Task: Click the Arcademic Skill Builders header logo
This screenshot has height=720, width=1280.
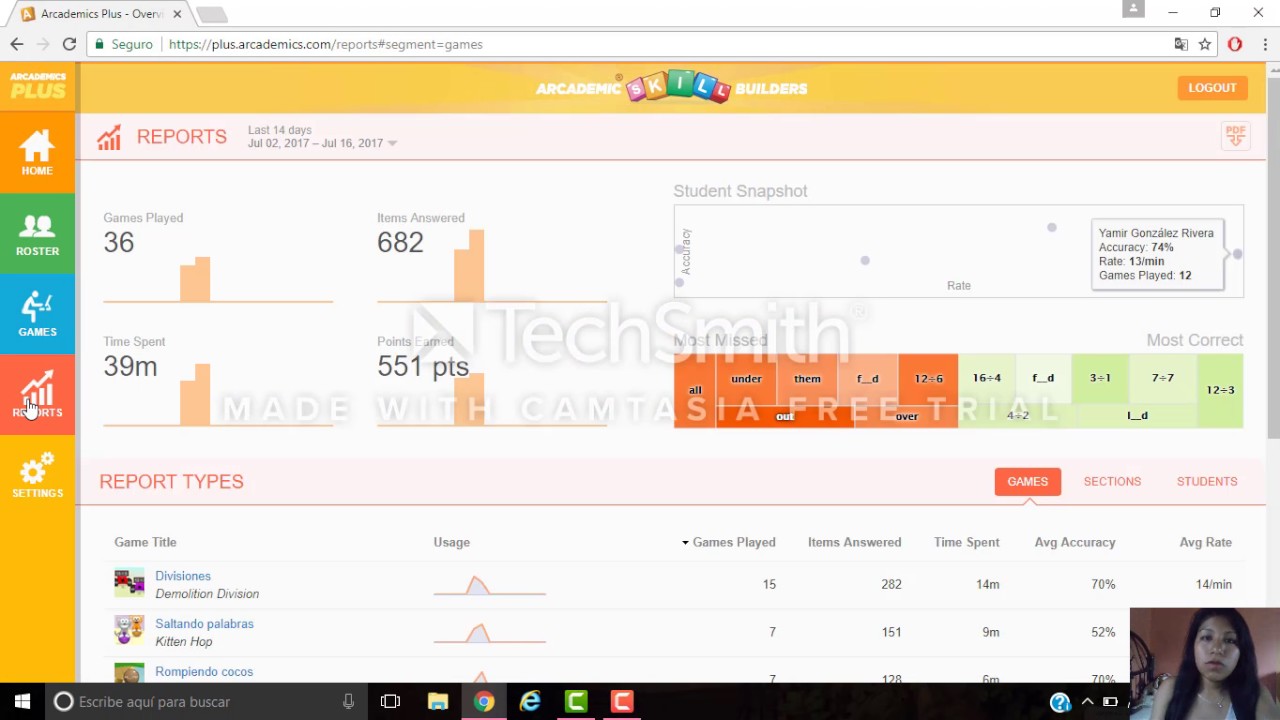Action: tap(671, 88)
